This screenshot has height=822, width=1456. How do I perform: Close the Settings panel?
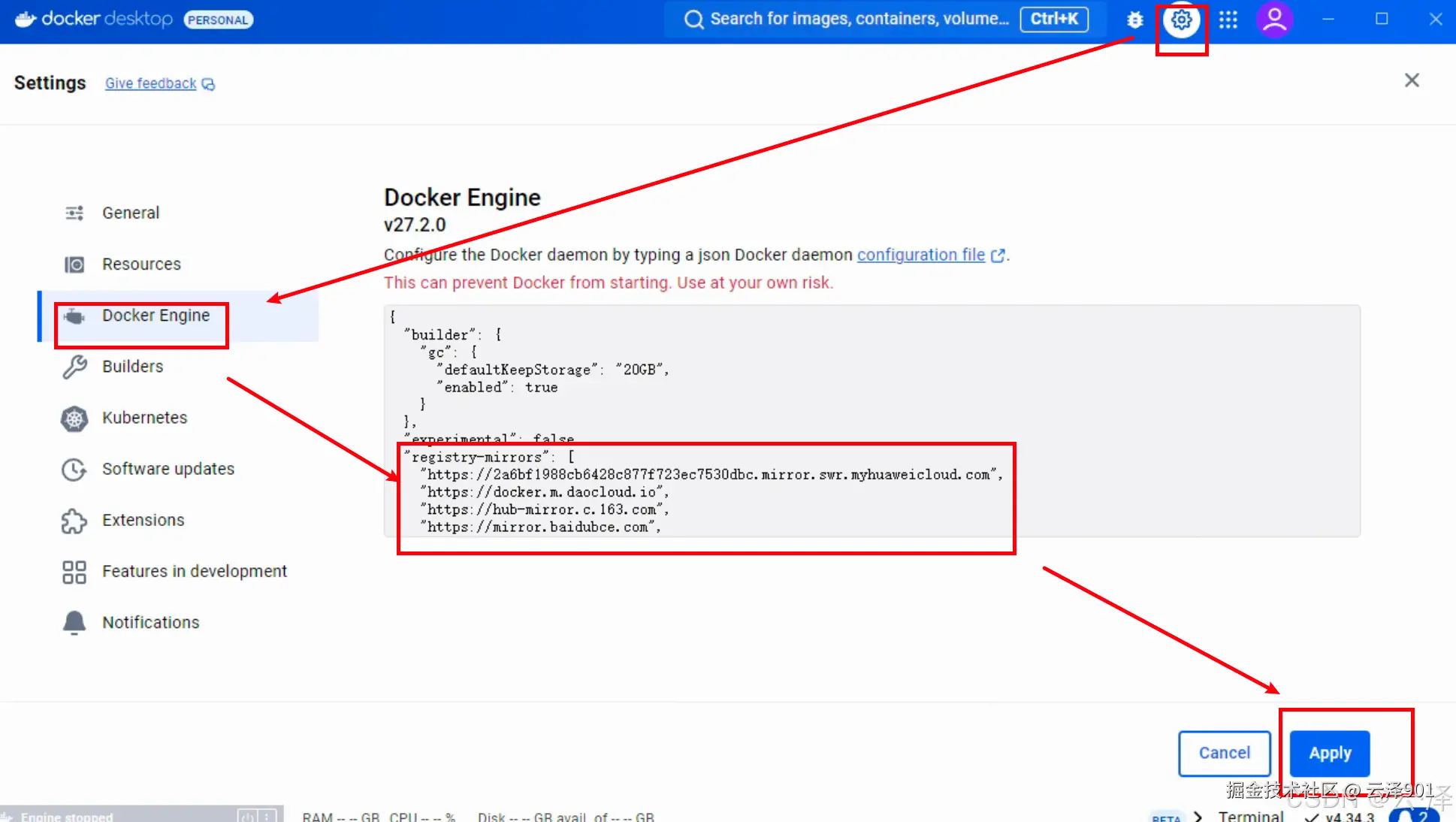coord(1411,80)
